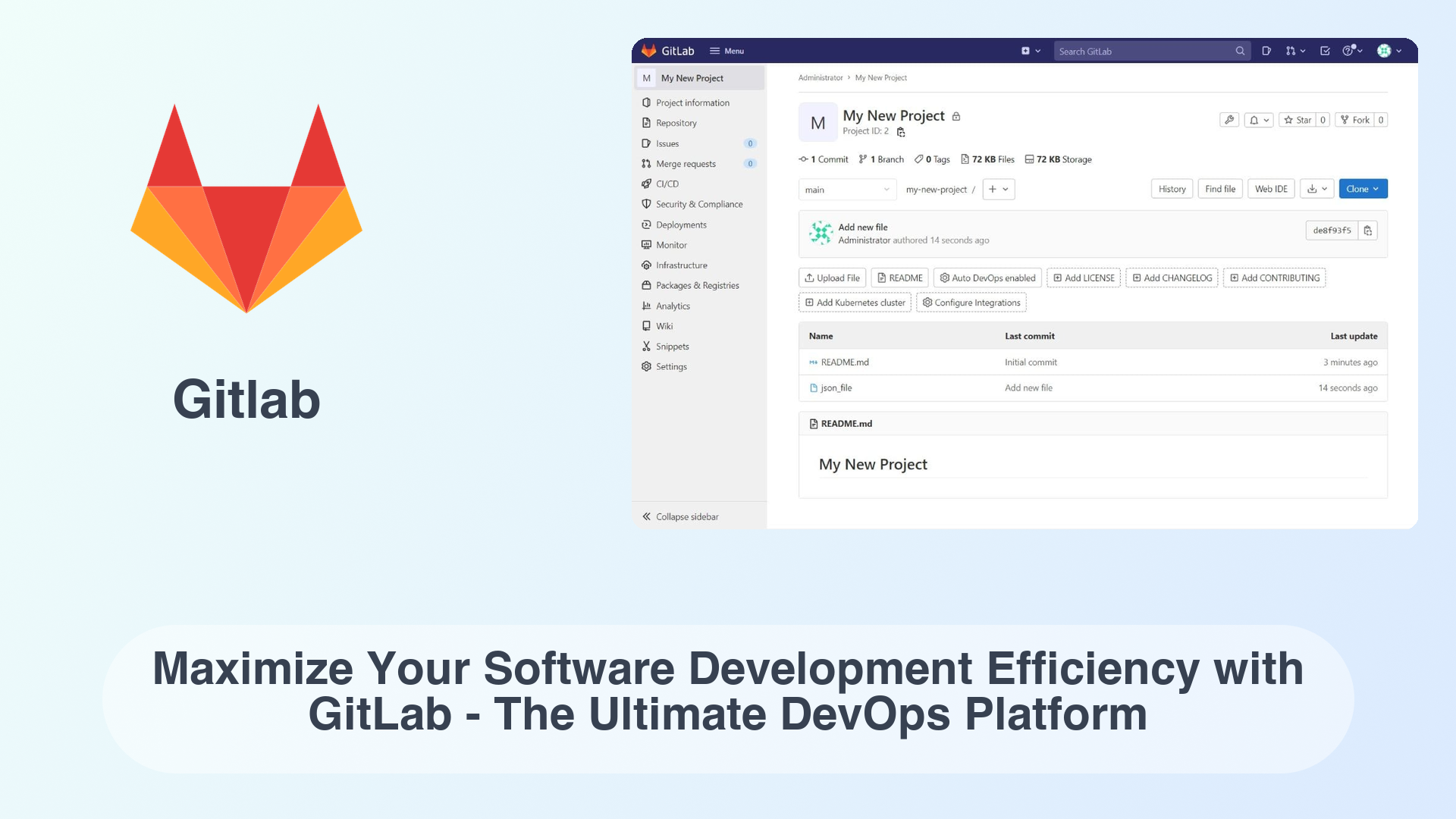Screen dimensions: 1456x819
Task: Open the create new plus dropdown in navbar
Action: pos(1031,51)
